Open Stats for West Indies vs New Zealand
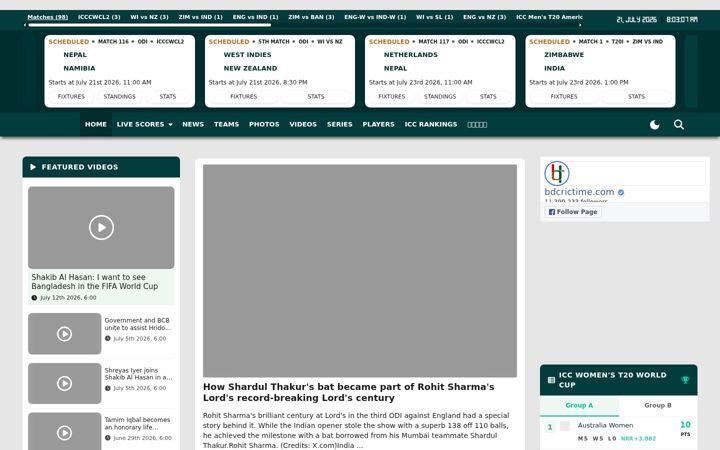 coord(316,96)
